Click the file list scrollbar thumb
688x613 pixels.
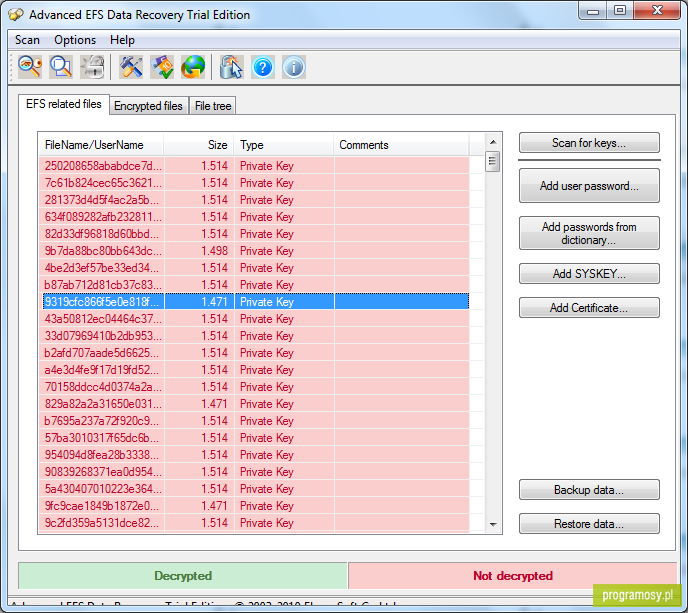click(x=493, y=161)
